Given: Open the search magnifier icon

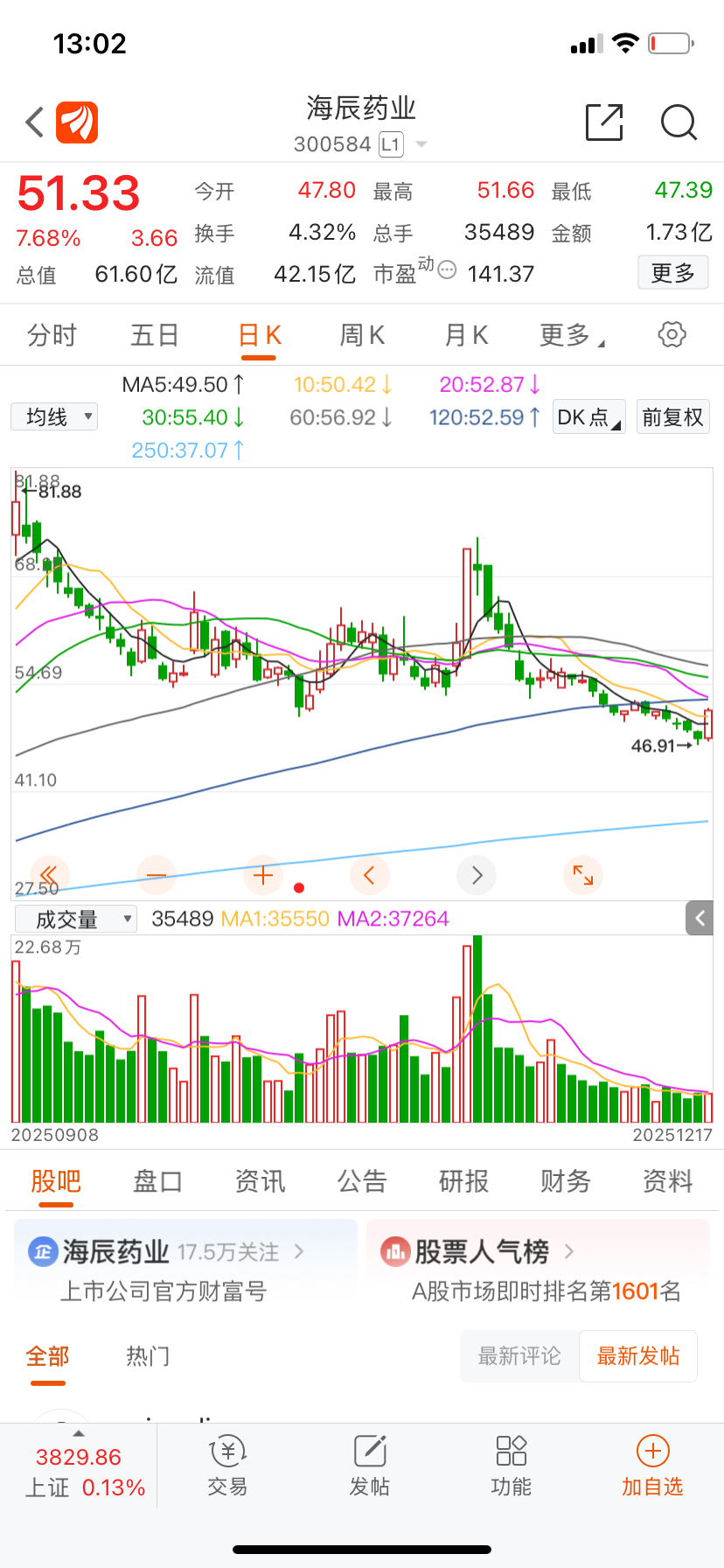Looking at the screenshot, I should (679, 122).
